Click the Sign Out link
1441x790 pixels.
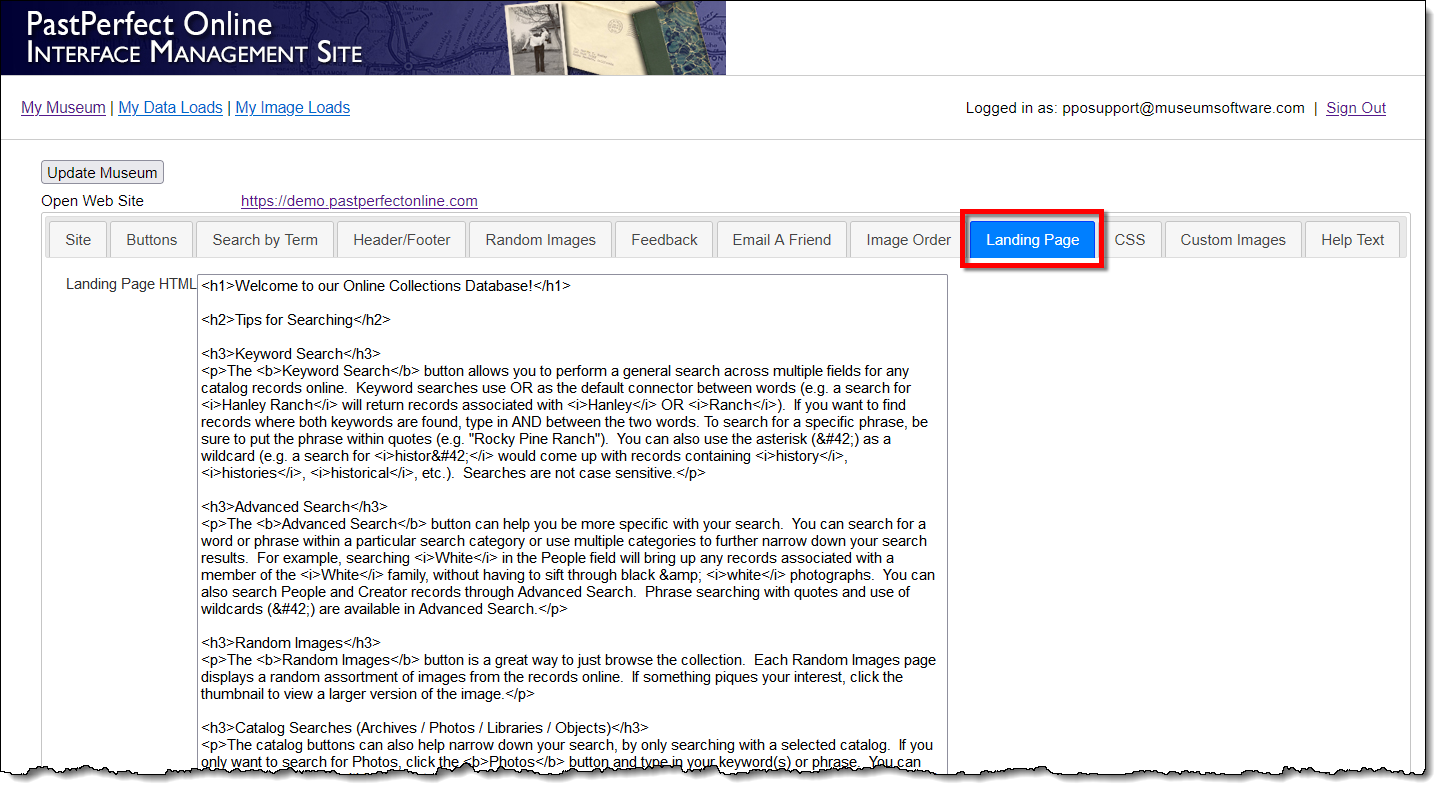tap(1355, 108)
